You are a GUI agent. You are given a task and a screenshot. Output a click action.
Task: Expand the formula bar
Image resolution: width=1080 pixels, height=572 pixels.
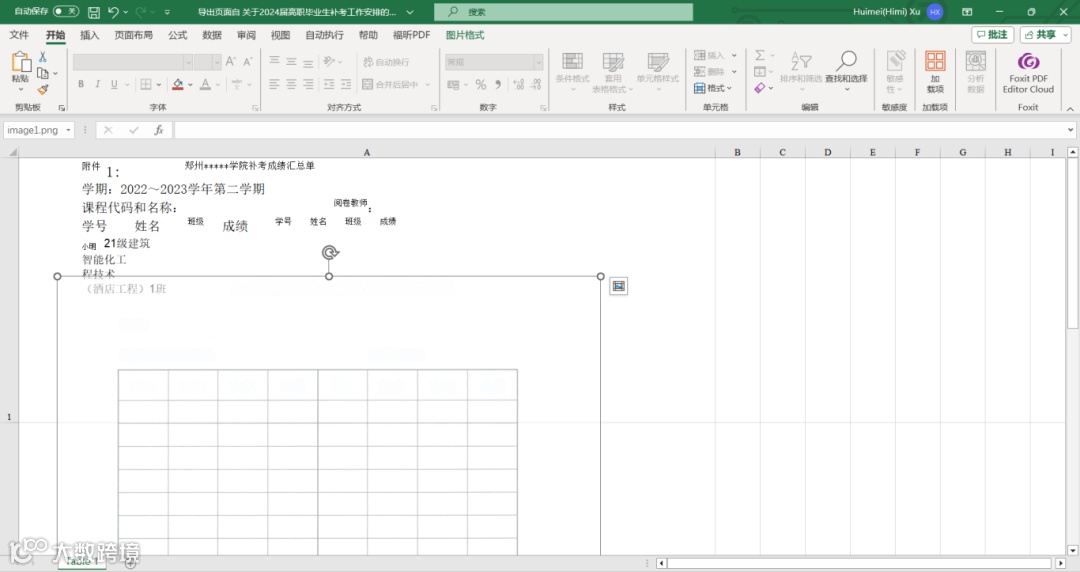click(x=1070, y=130)
